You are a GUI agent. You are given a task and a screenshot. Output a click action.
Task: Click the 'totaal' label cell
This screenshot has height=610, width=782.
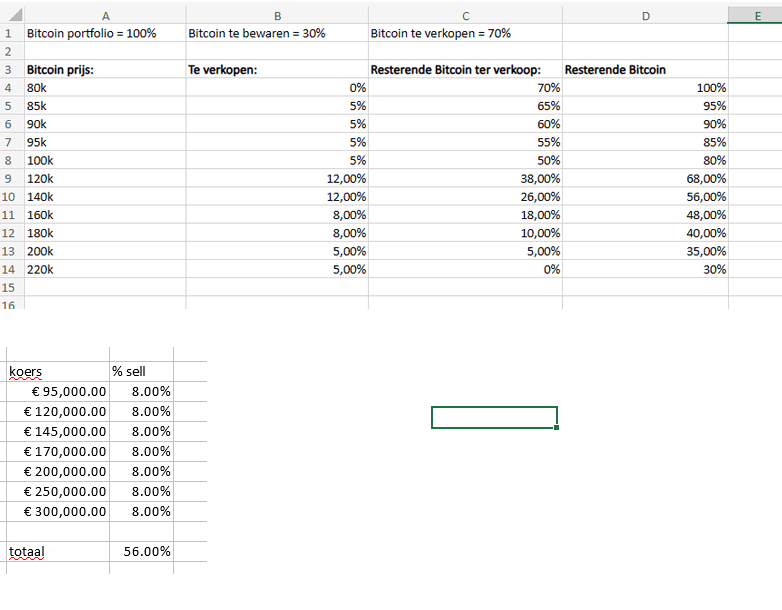point(58,552)
